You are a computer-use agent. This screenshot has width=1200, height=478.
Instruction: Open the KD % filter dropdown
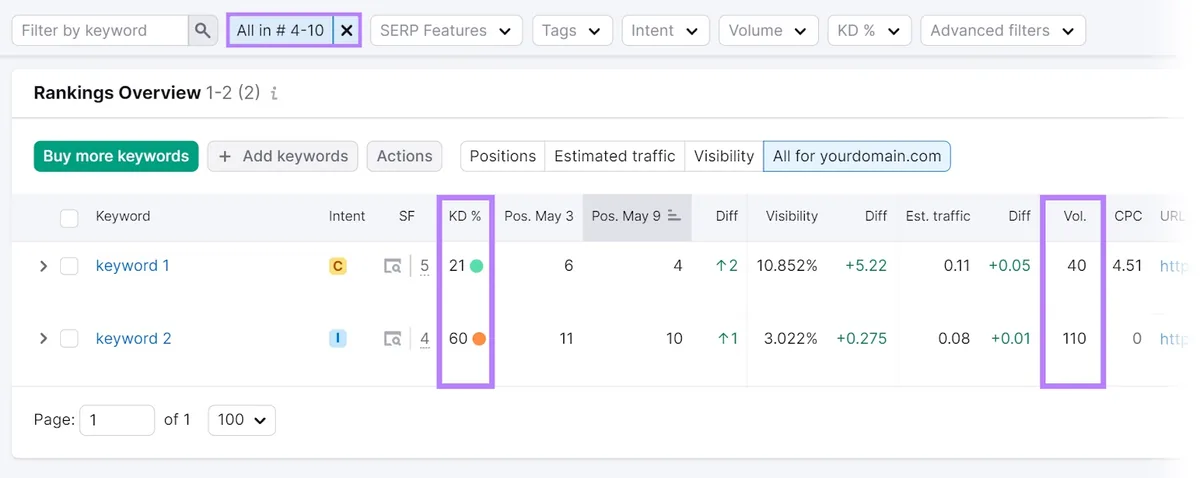pos(869,30)
